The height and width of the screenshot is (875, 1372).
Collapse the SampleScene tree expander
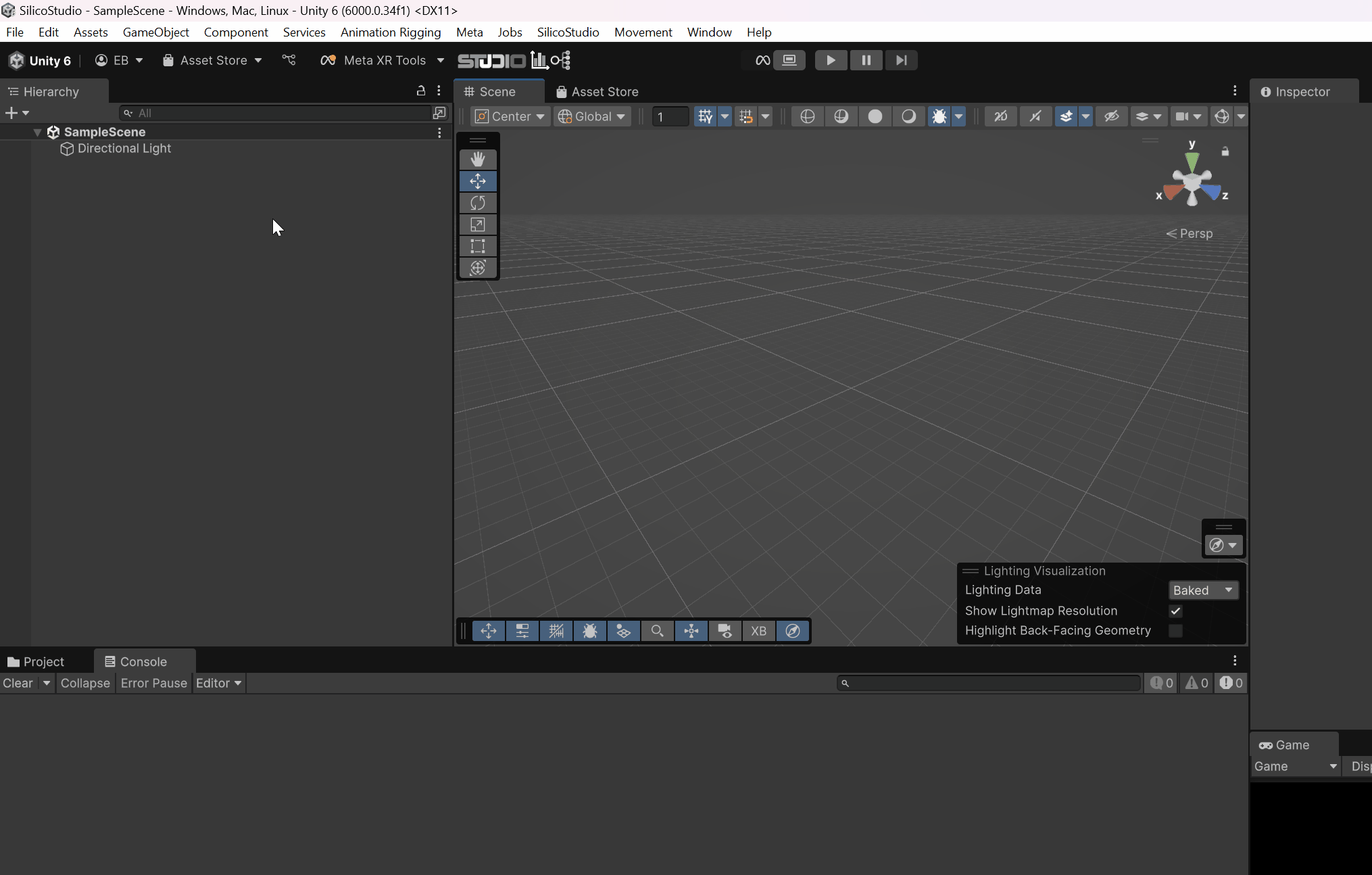point(38,132)
